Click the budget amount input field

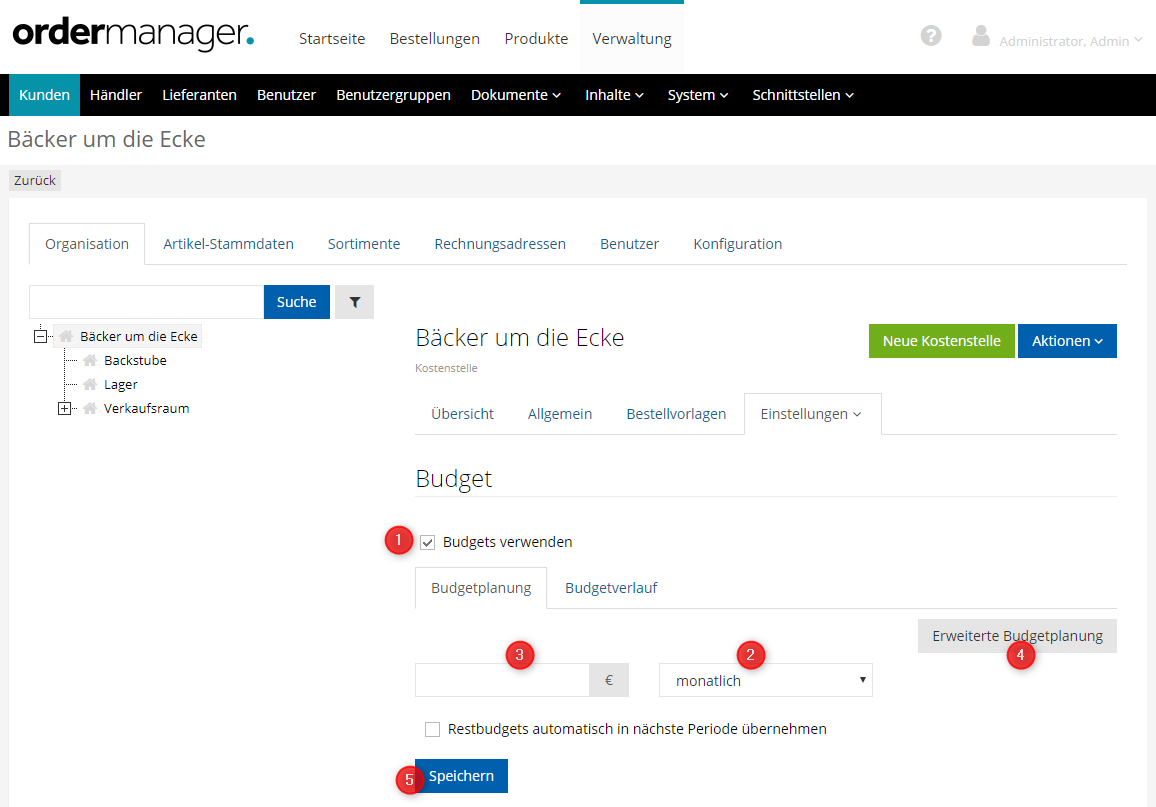pos(502,681)
